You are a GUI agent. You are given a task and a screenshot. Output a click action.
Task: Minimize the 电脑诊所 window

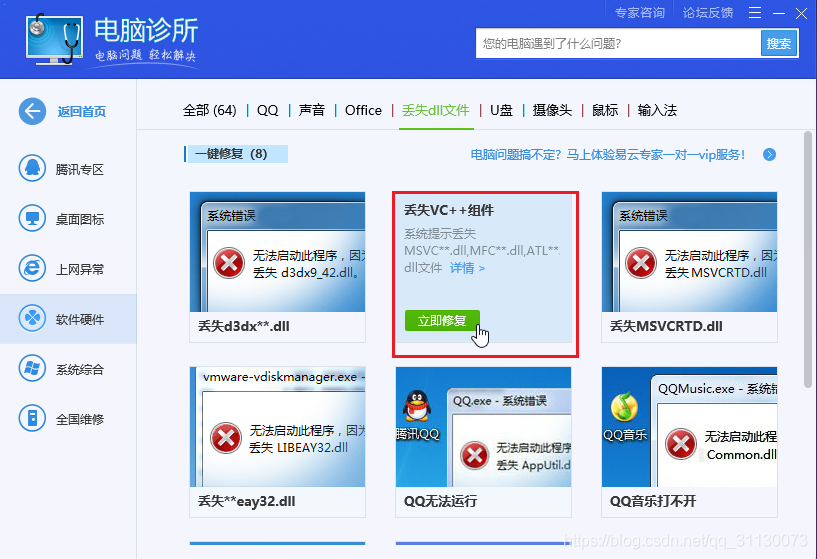coord(779,13)
